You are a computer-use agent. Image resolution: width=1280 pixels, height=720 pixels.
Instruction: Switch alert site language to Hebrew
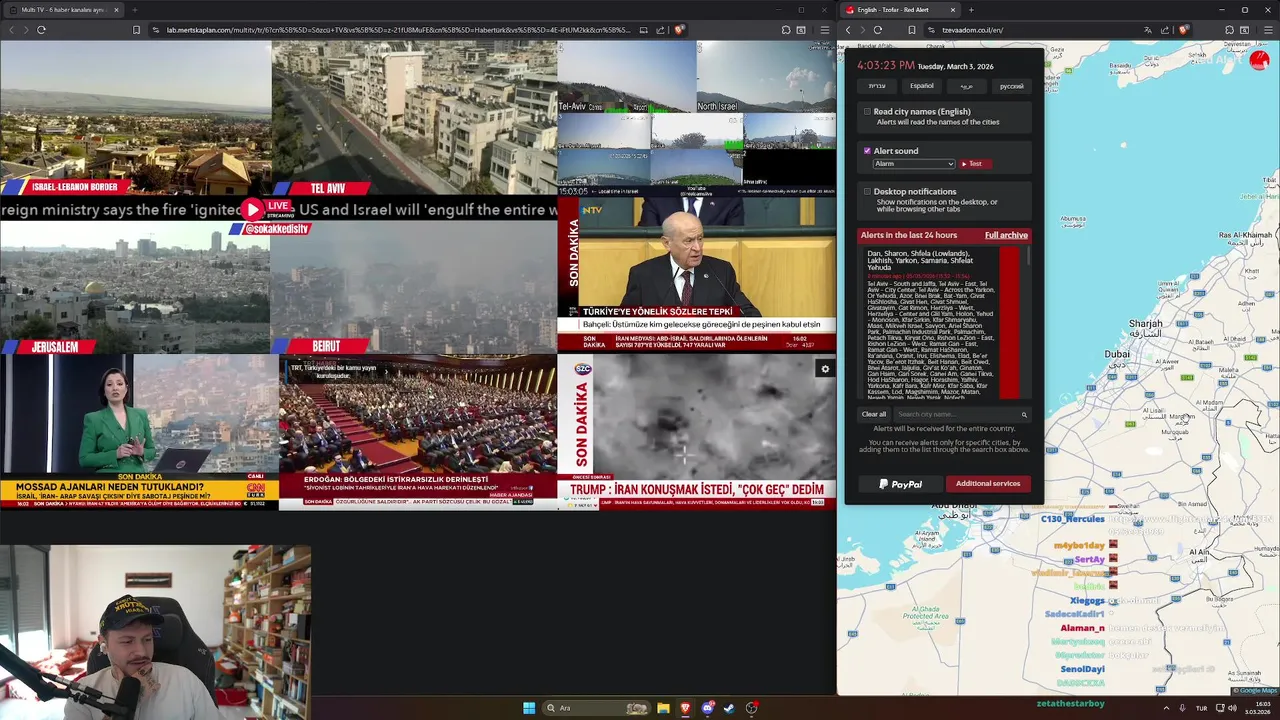[877, 86]
